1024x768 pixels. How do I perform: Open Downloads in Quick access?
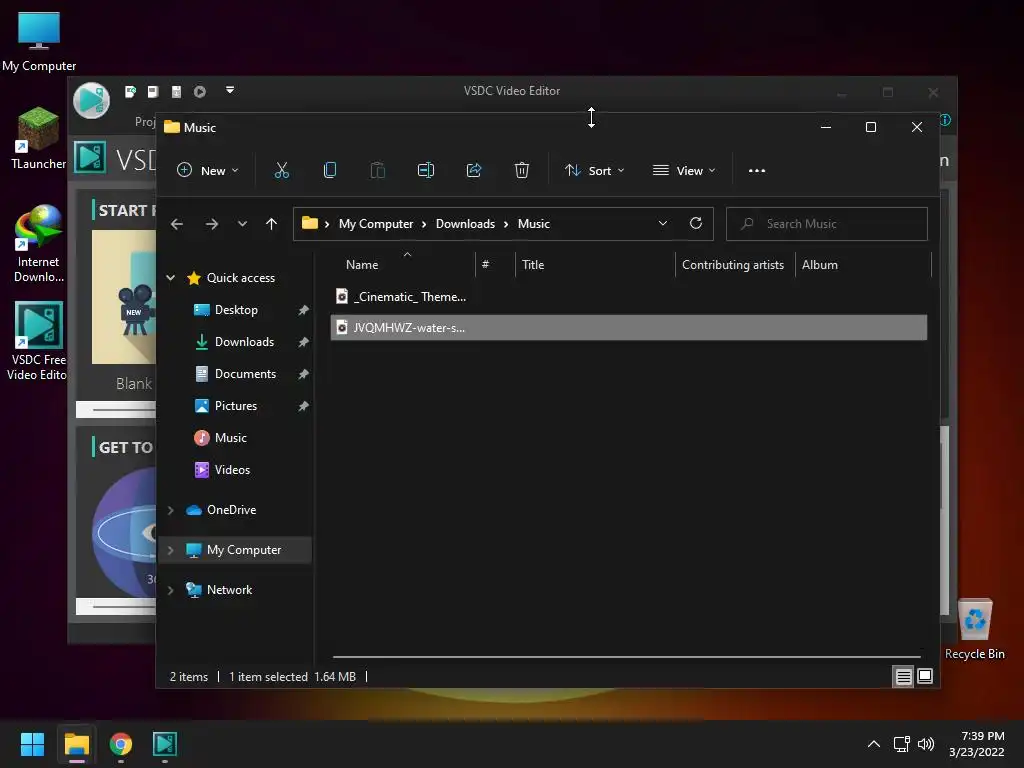(244, 342)
